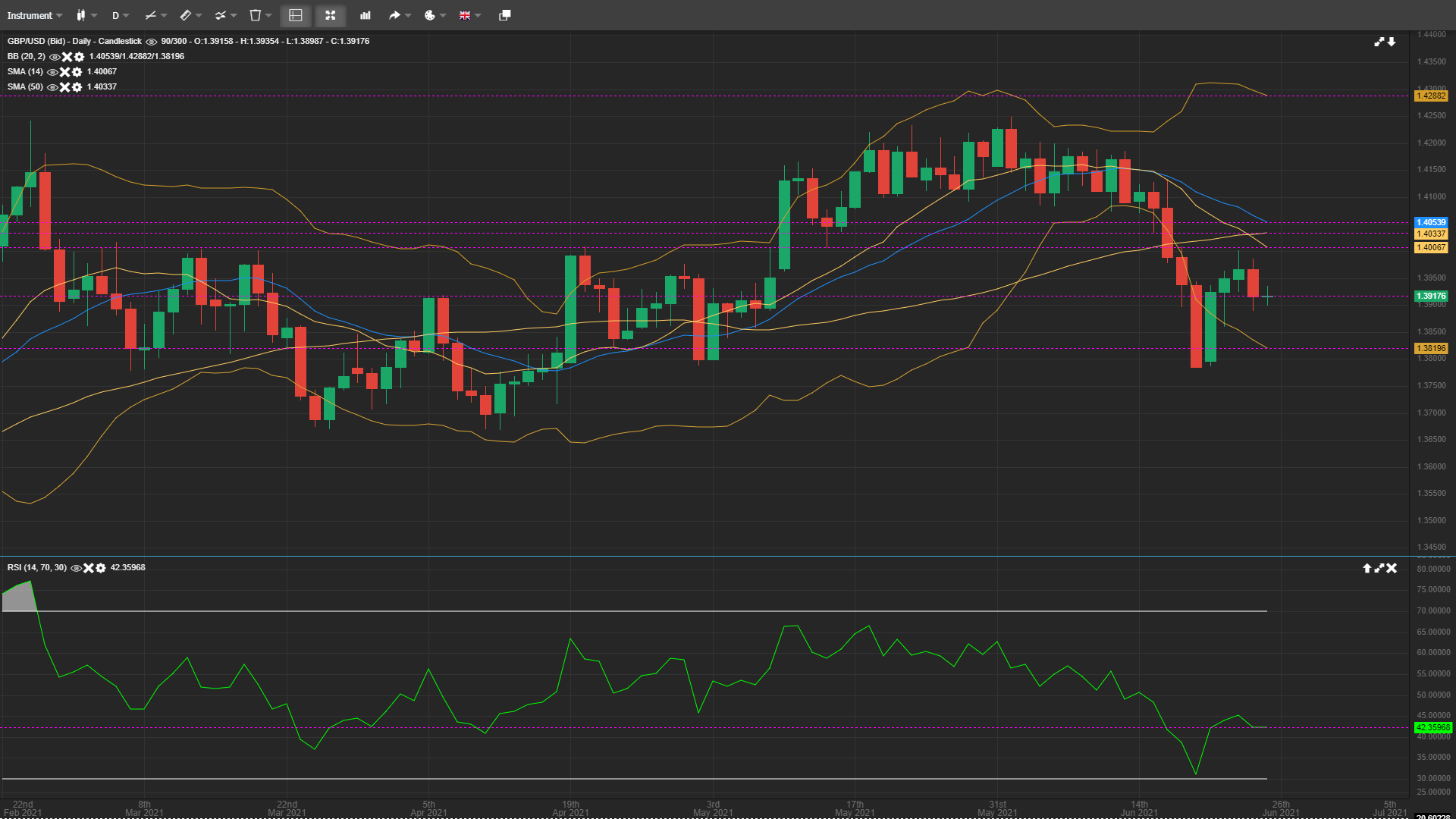Click the 8th Mar 2021 date label
Screen dimensions: 1456x819
coord(144,808)
